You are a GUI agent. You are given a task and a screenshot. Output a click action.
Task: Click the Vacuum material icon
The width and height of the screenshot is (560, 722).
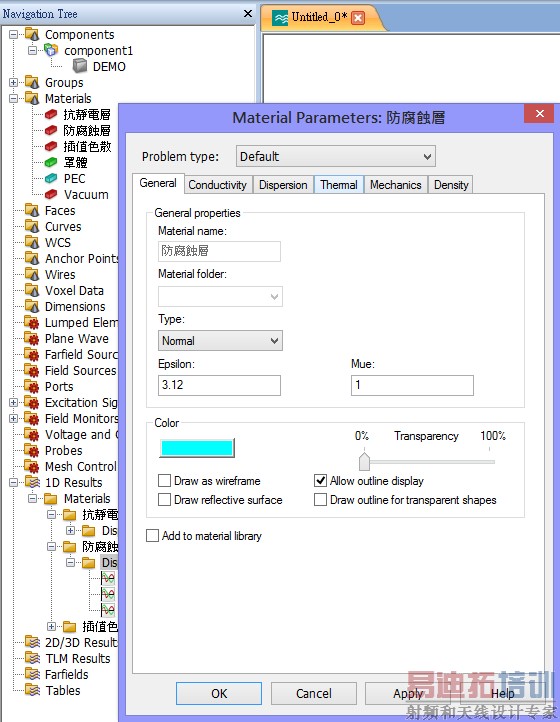click(x=51, y=194)
